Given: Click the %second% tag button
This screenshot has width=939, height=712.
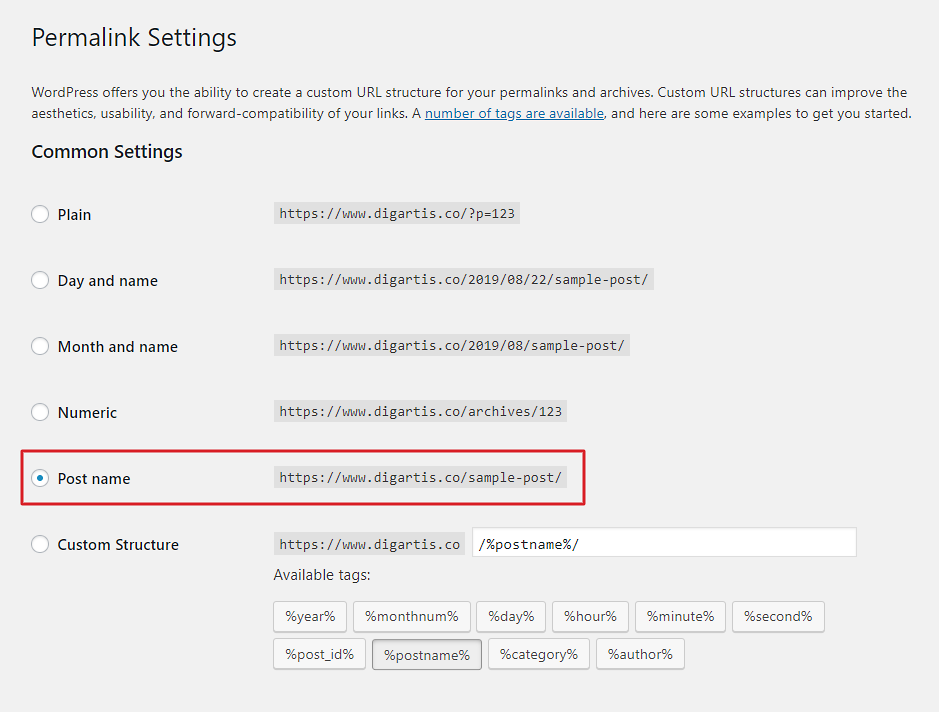Looking at the screenshot, I should coord(779,617).
